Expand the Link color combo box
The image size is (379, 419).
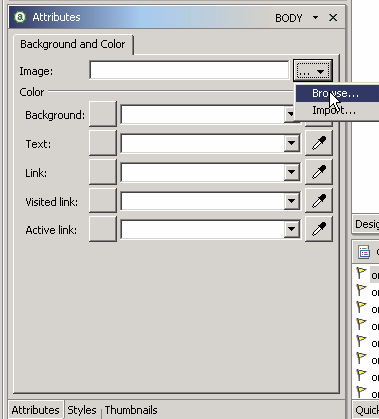291,172
